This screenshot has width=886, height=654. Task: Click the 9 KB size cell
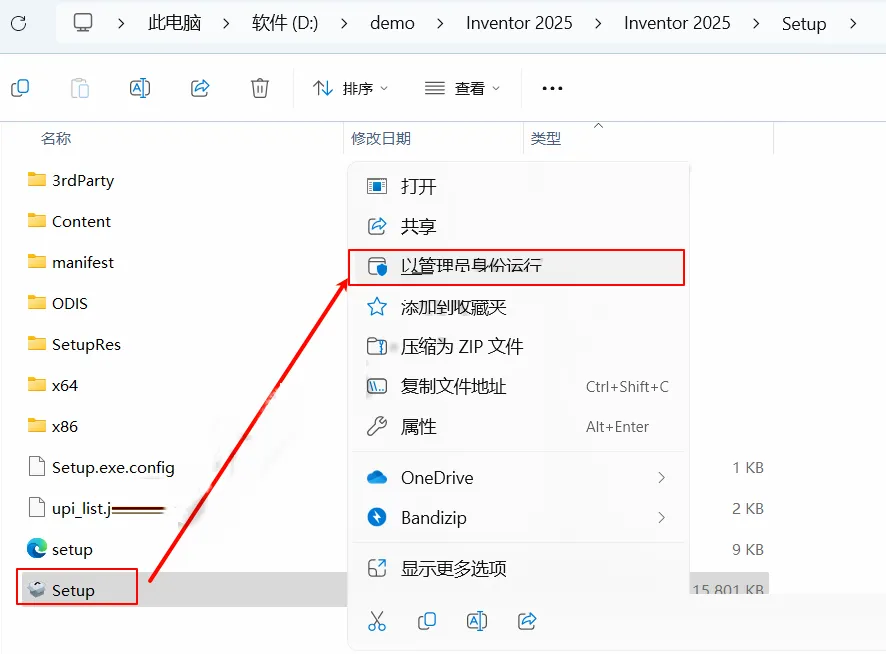coord(748,549)
